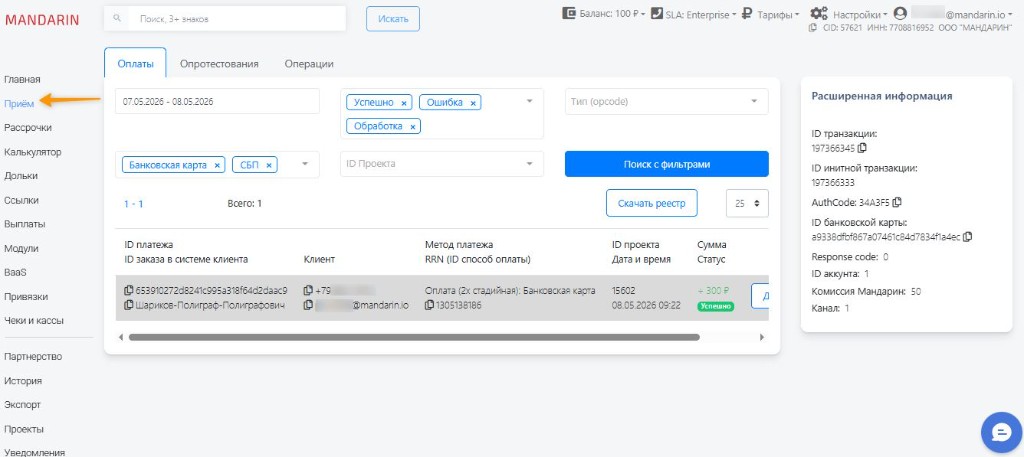Click the horizontal table scrollbar
1024x457 pixels.
click(x=414, y=338)
